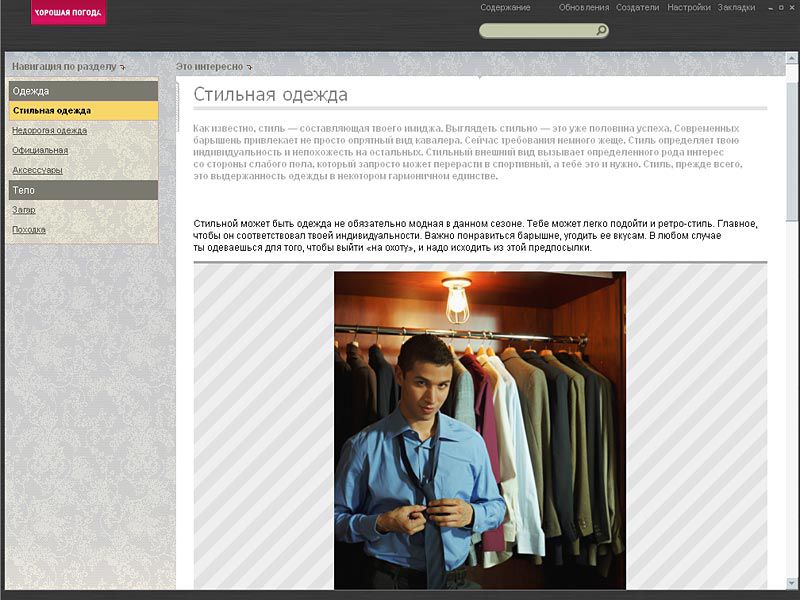Open the Аксессуары link
This screenshot has height=600, width=800.
[x=37, y=170]
